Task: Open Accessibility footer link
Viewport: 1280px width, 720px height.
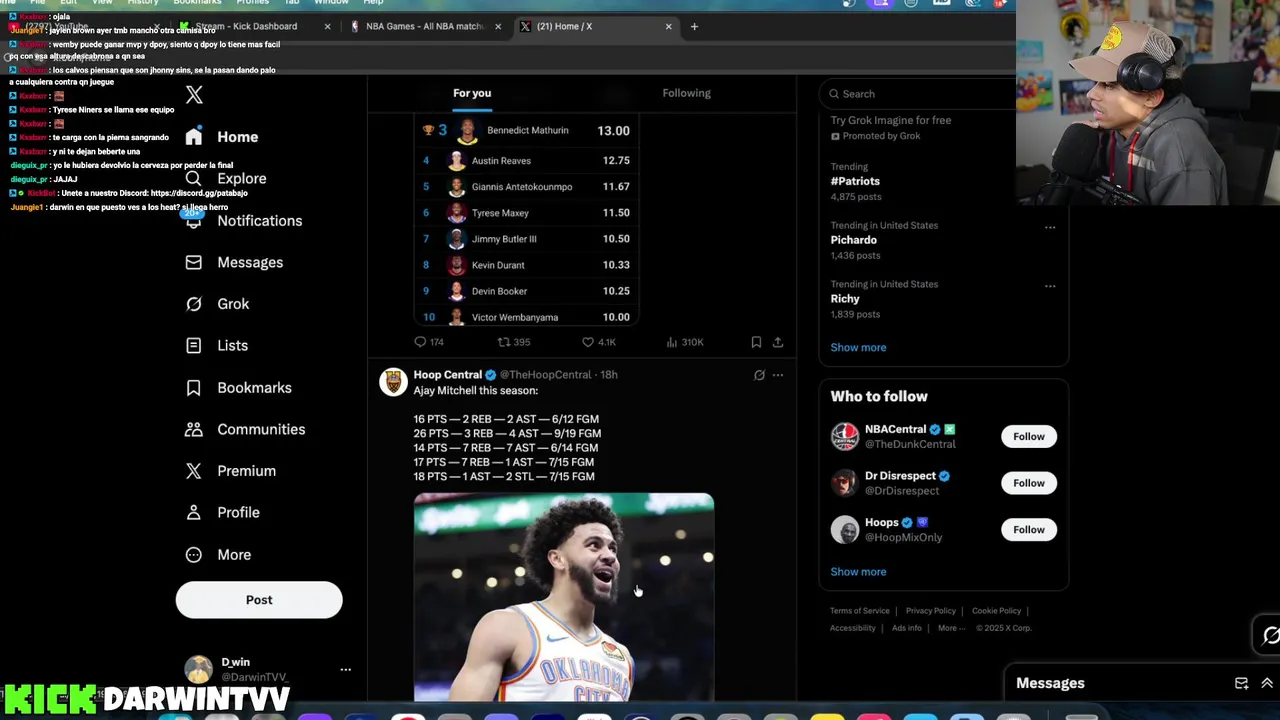Action: click(853, 628)
